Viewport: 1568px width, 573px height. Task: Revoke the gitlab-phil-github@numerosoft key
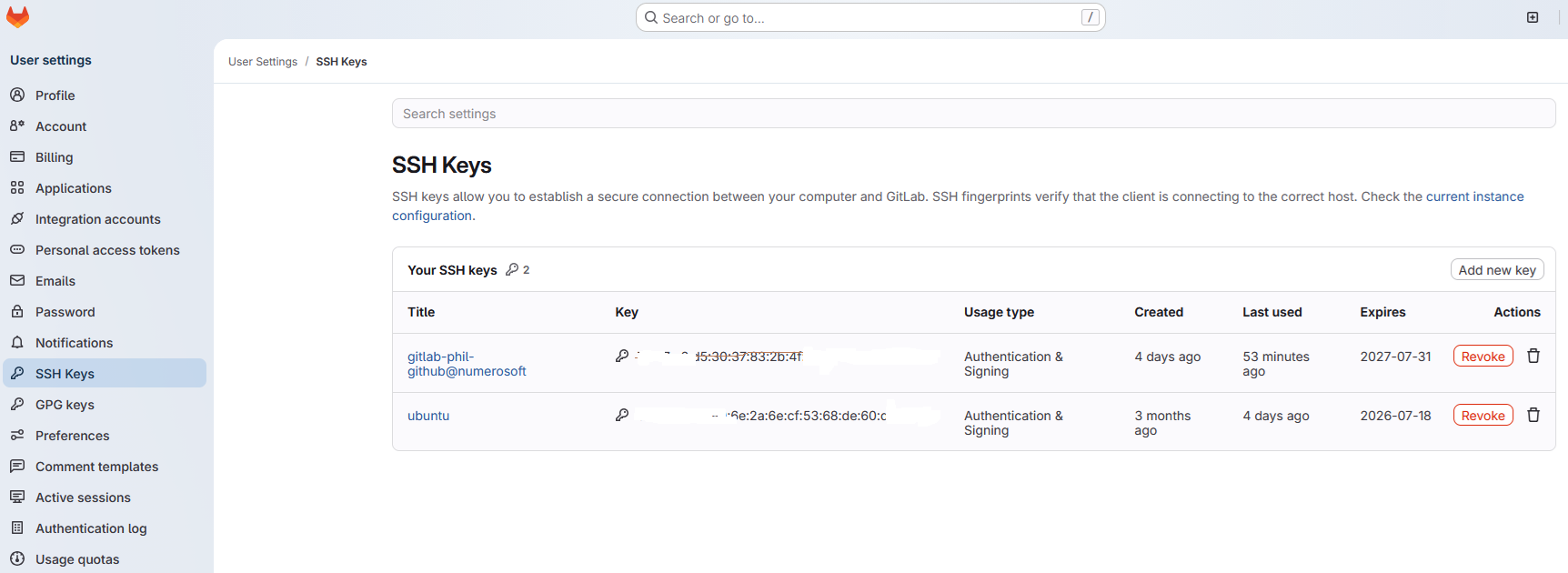pyautogui.click(x=1483, y=357)
